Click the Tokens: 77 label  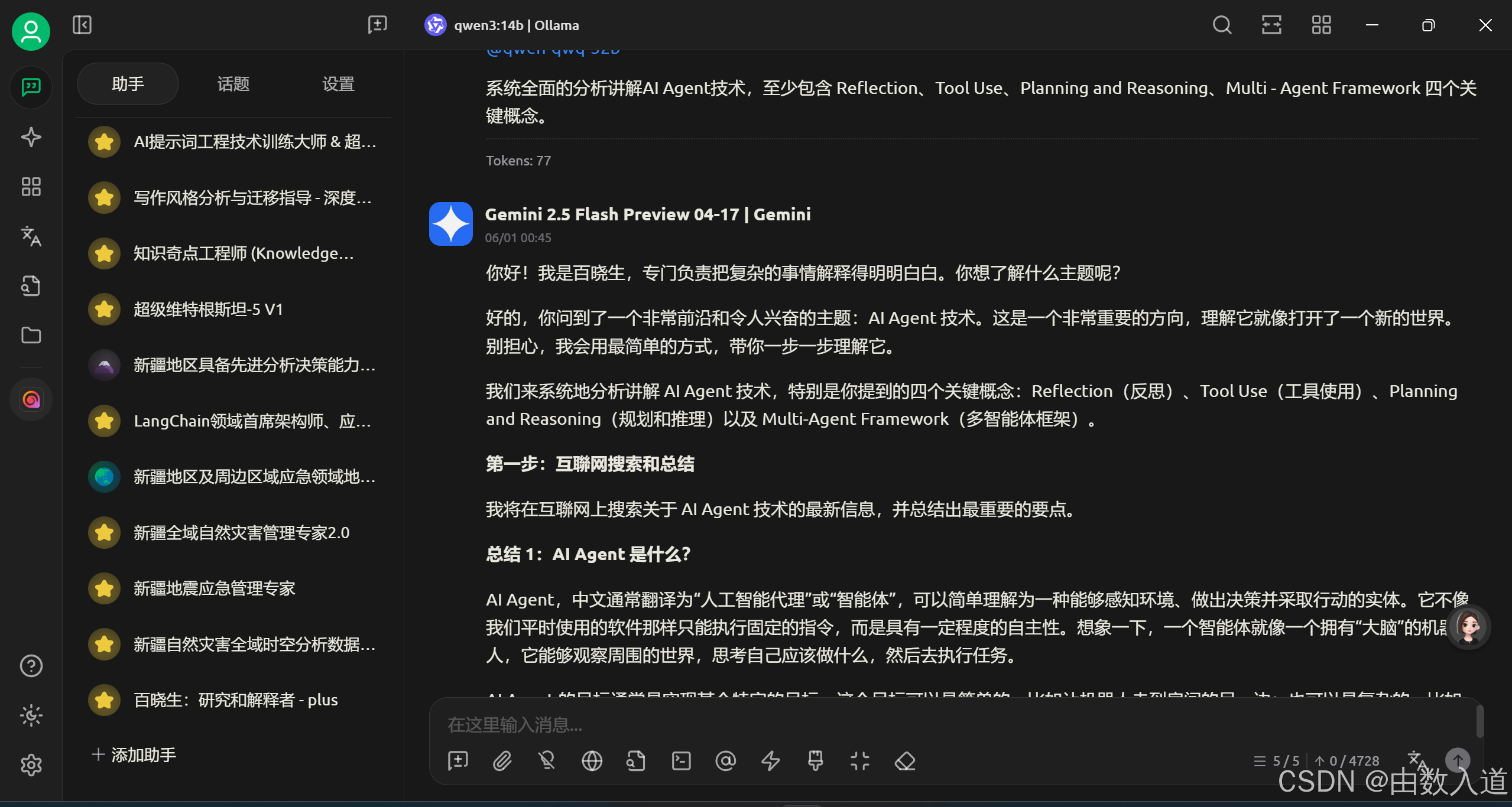518,161
